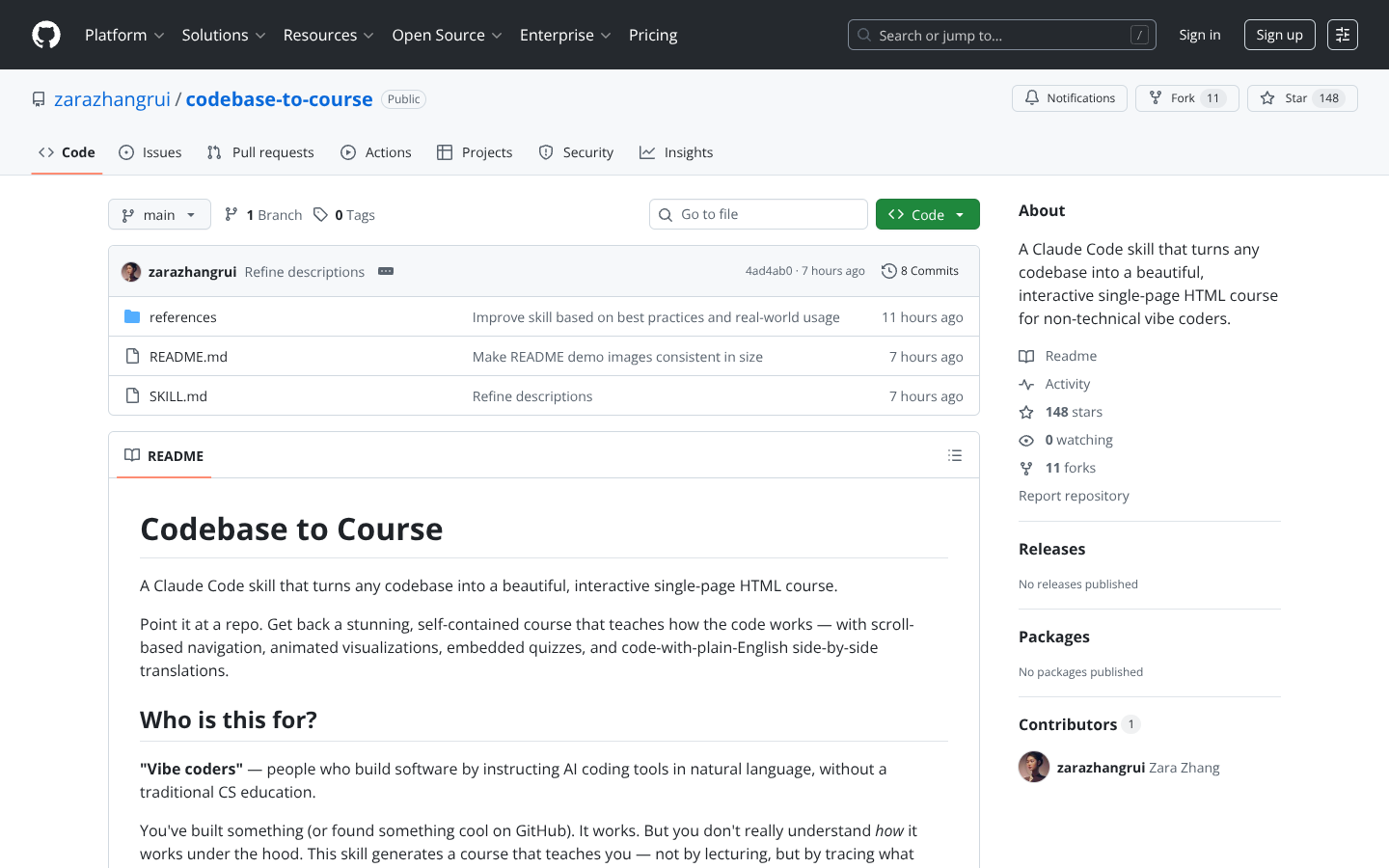This screenshot has width=1389, height=868.
Task: Click the Notifications bell button
Action: (x=1069, y=98)
